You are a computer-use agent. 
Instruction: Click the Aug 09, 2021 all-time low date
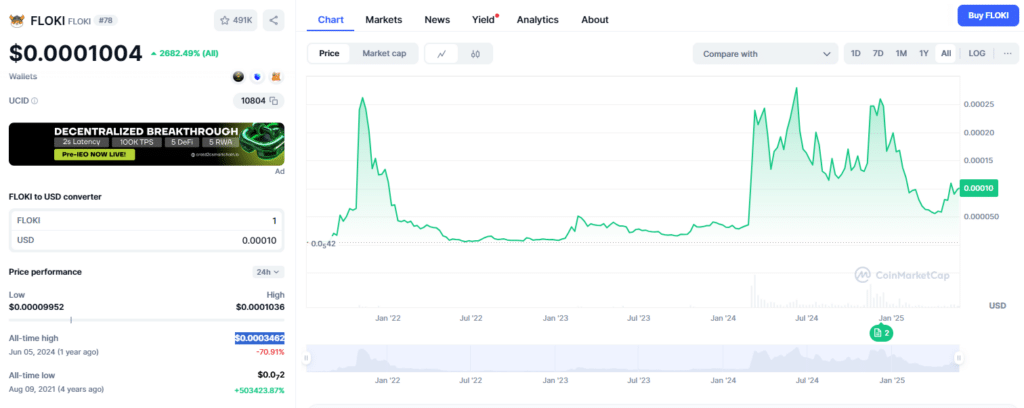(56, 389)
